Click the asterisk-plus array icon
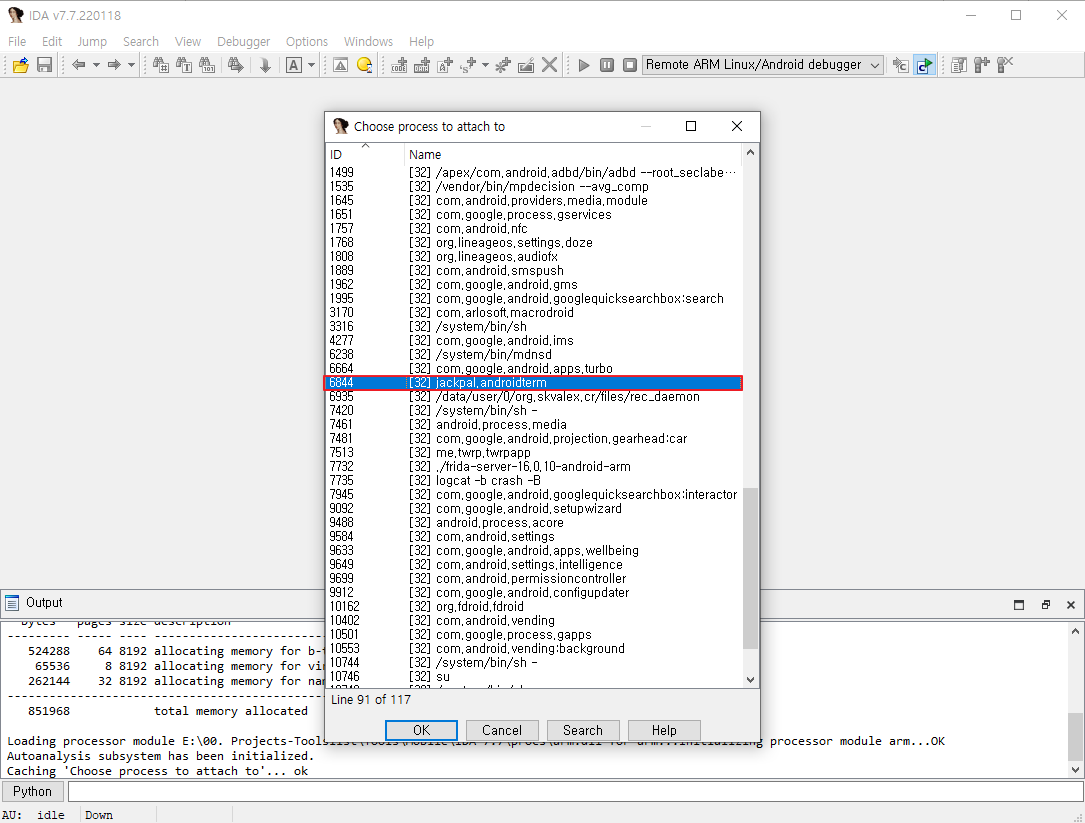Viewport: 1085px width, 823px height. pos(503,65)
